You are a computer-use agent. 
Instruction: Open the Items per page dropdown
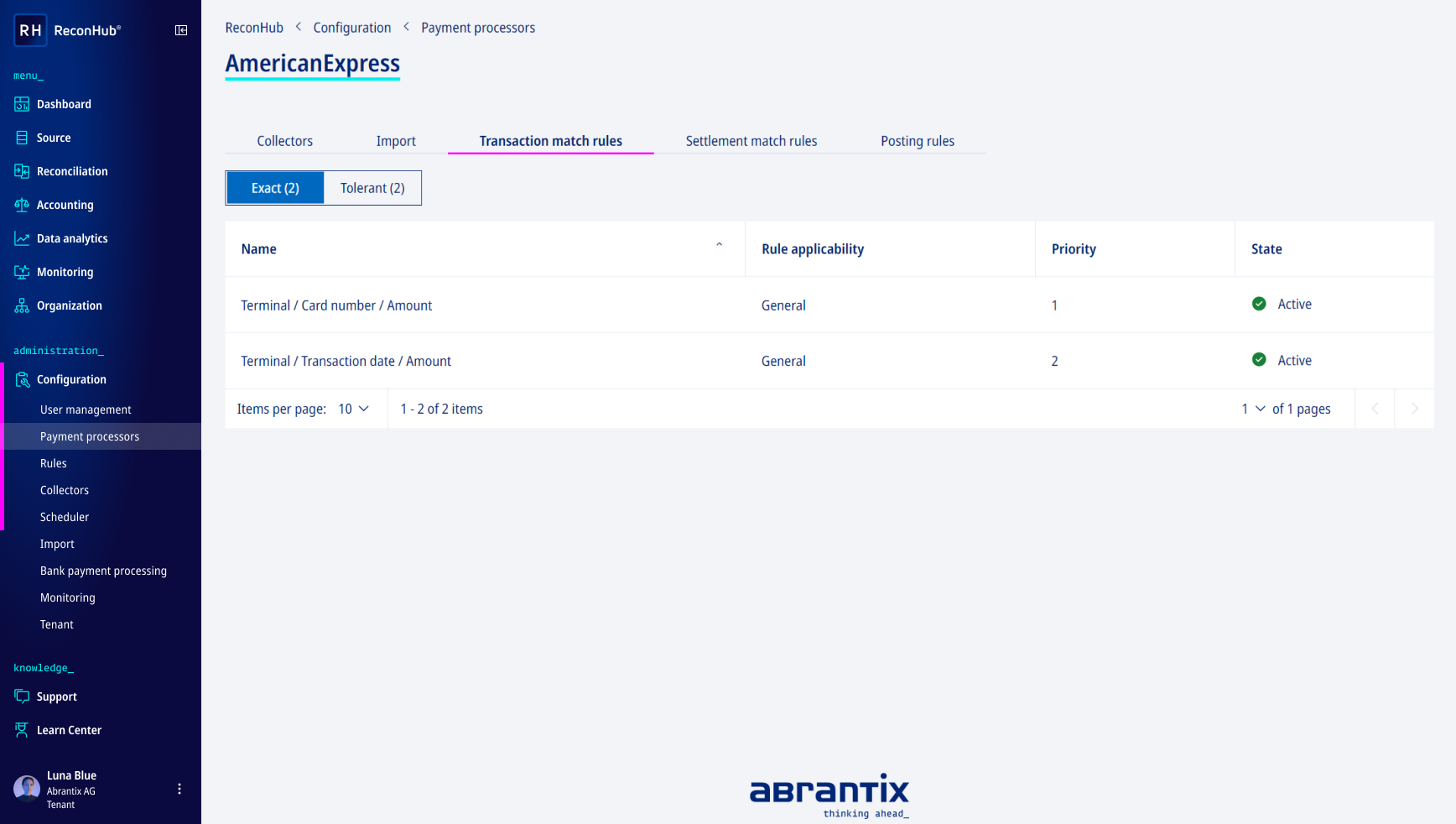(x=354, y=409)
